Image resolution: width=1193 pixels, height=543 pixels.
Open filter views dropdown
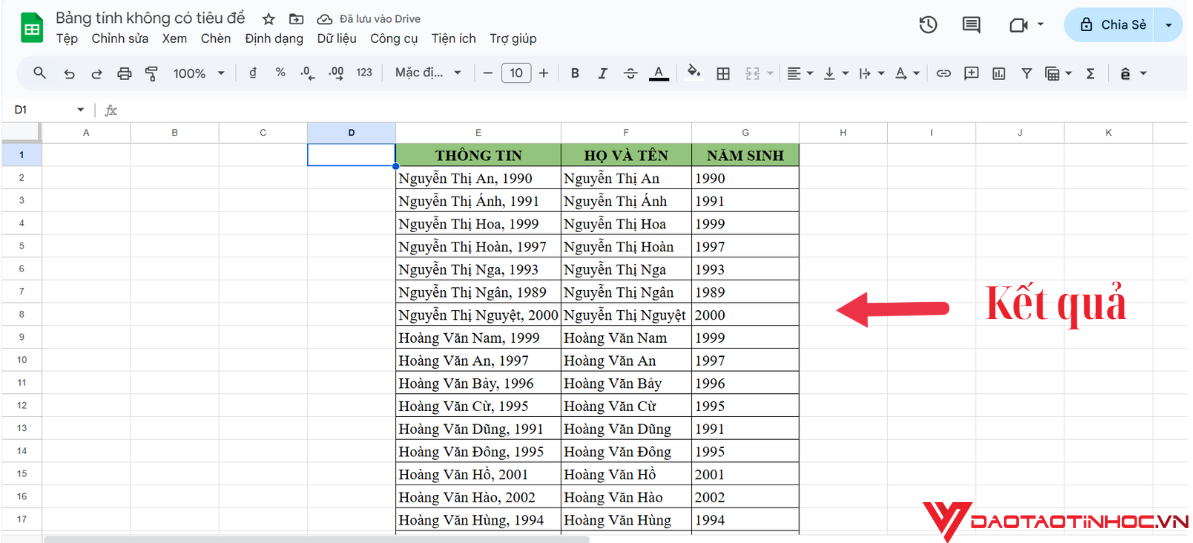tap(1058, 73)
